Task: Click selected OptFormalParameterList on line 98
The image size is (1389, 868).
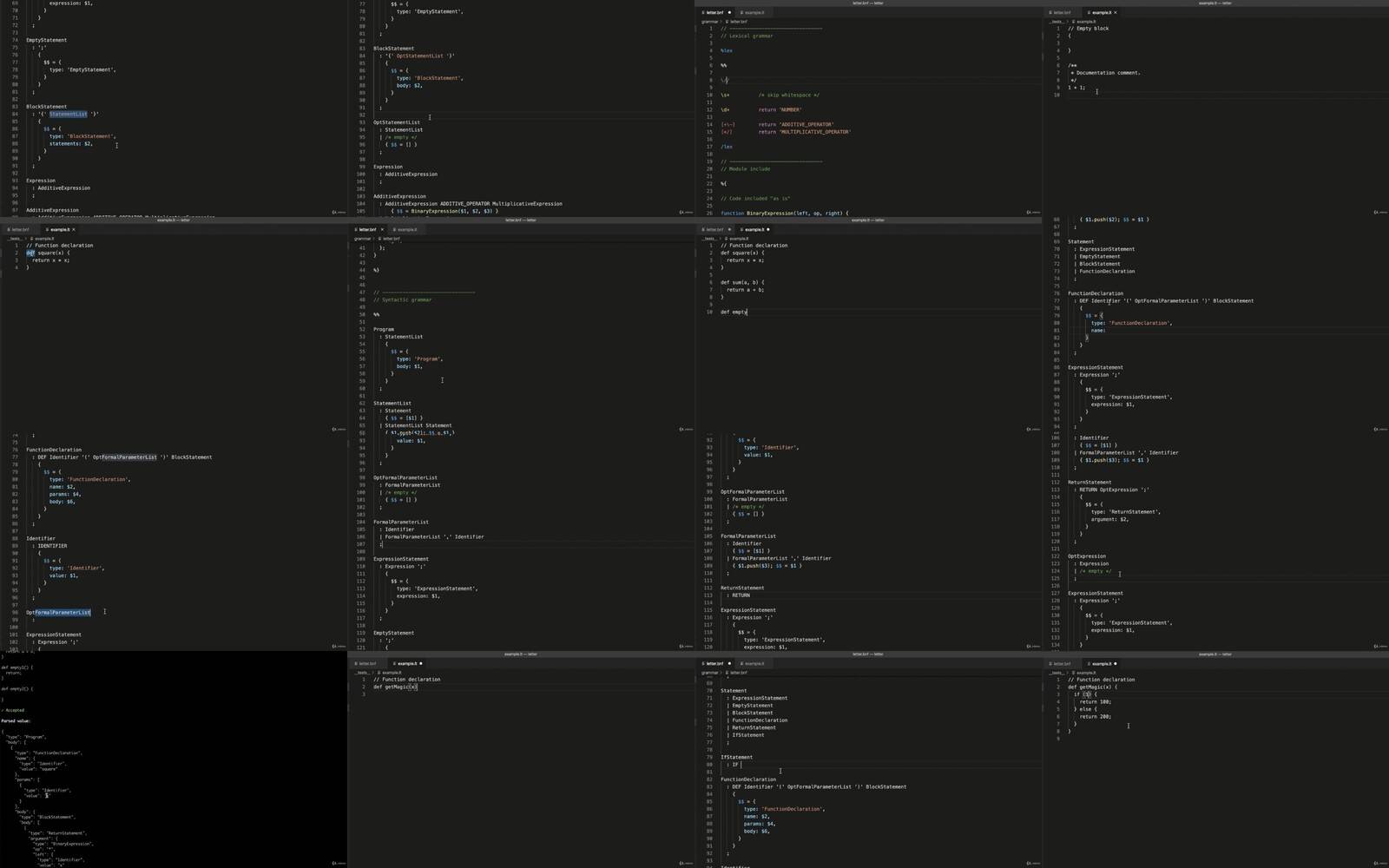Action: [58, 613]
